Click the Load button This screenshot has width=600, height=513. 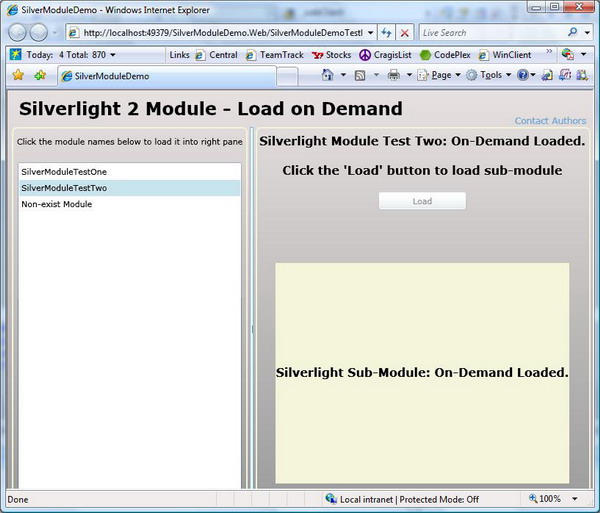(x=422, y=201)
